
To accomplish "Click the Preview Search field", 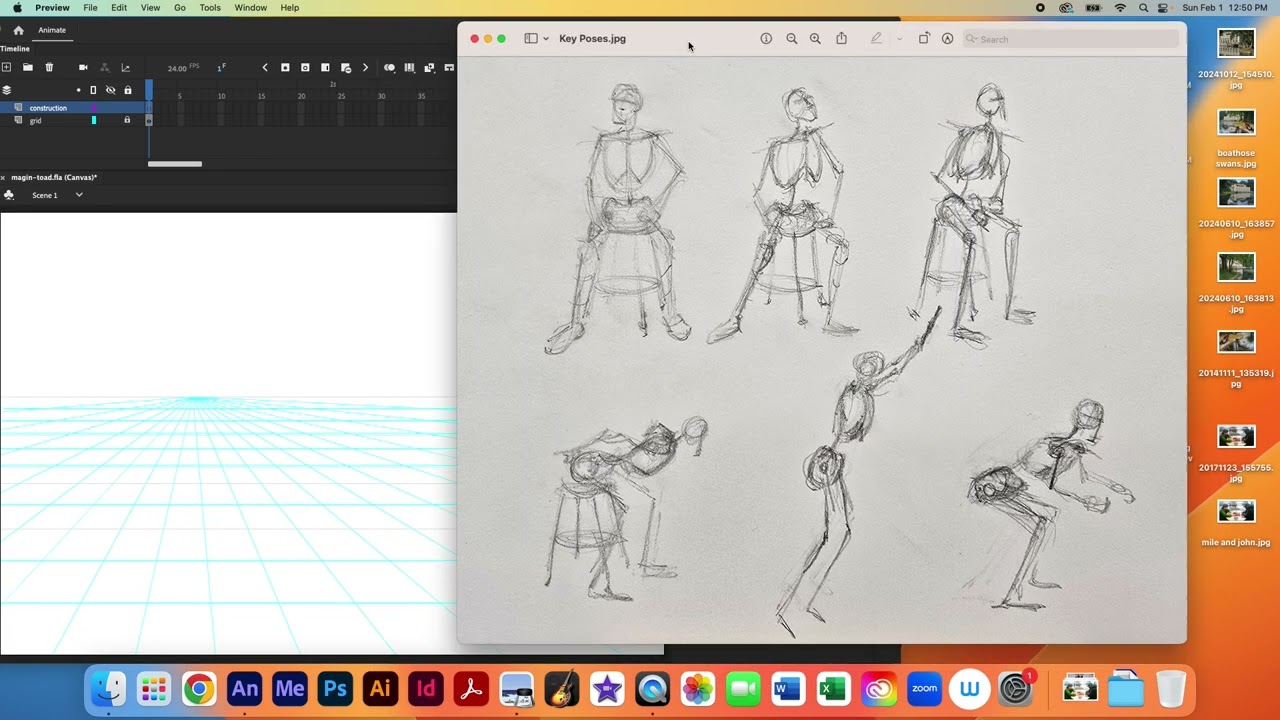I will coord(1071,39).
